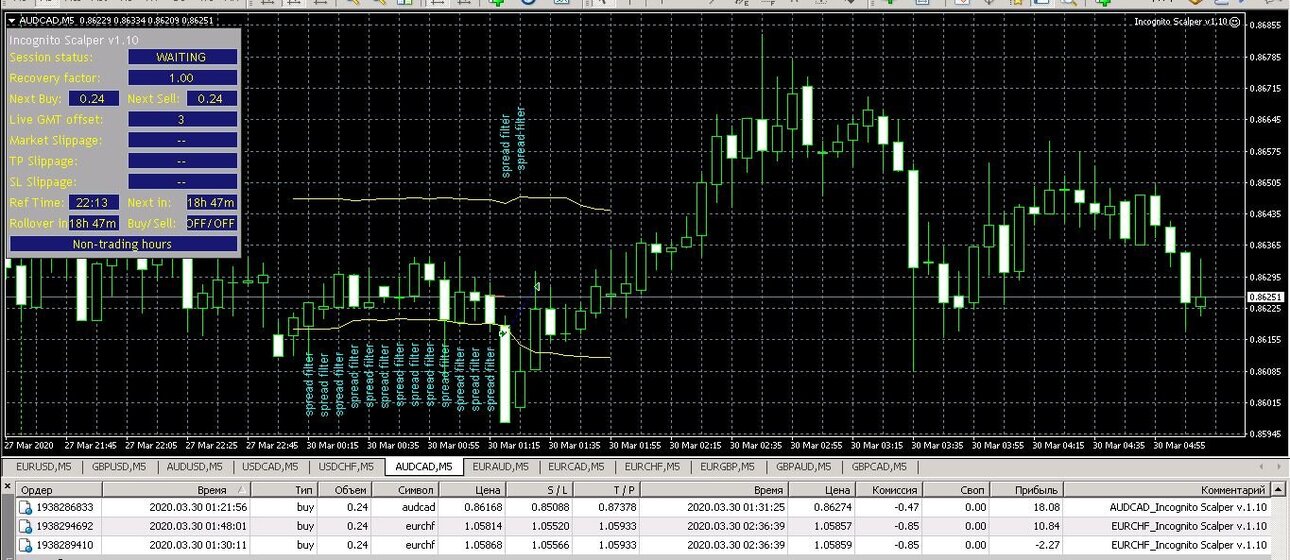
Task: Click the open price 1.05814
Action: pyautogui.click(x=482, y=526)
